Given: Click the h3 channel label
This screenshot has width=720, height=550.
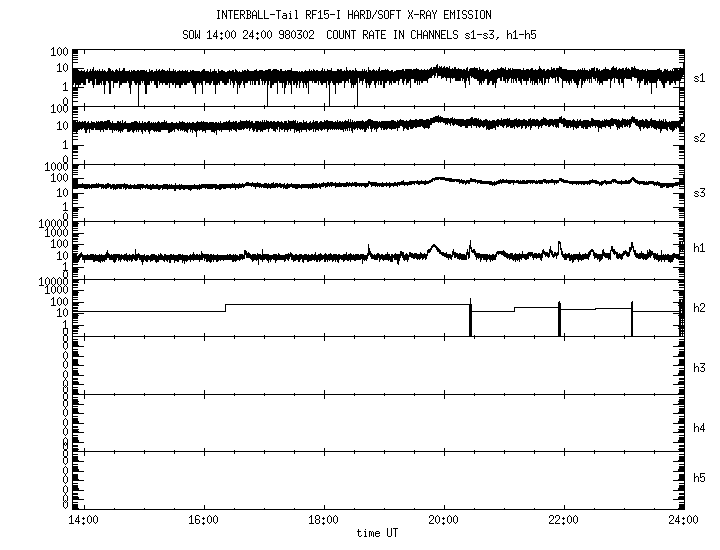Looking at the screenshot, I should pyautogui.click(x=699, y=368).
